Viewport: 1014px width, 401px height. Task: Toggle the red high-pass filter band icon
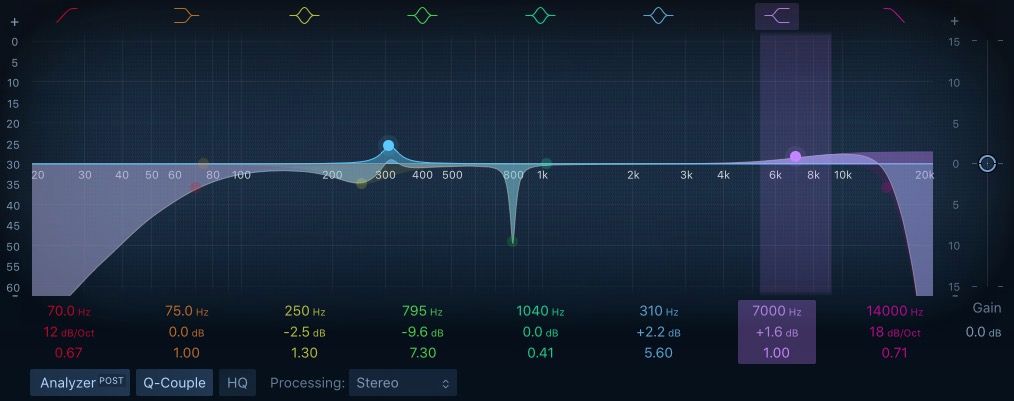coord(67,15)
